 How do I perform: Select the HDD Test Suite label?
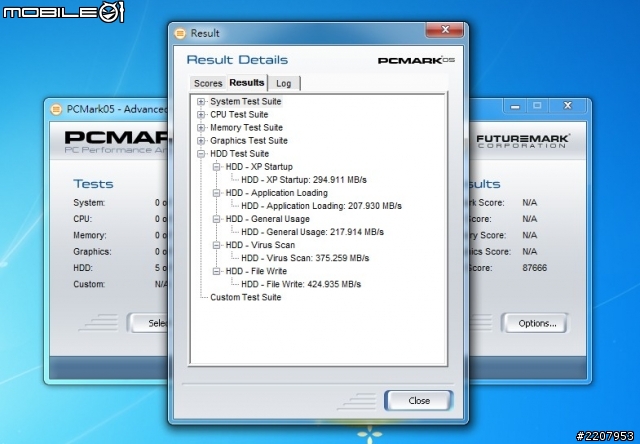click(x=240, y=154)
